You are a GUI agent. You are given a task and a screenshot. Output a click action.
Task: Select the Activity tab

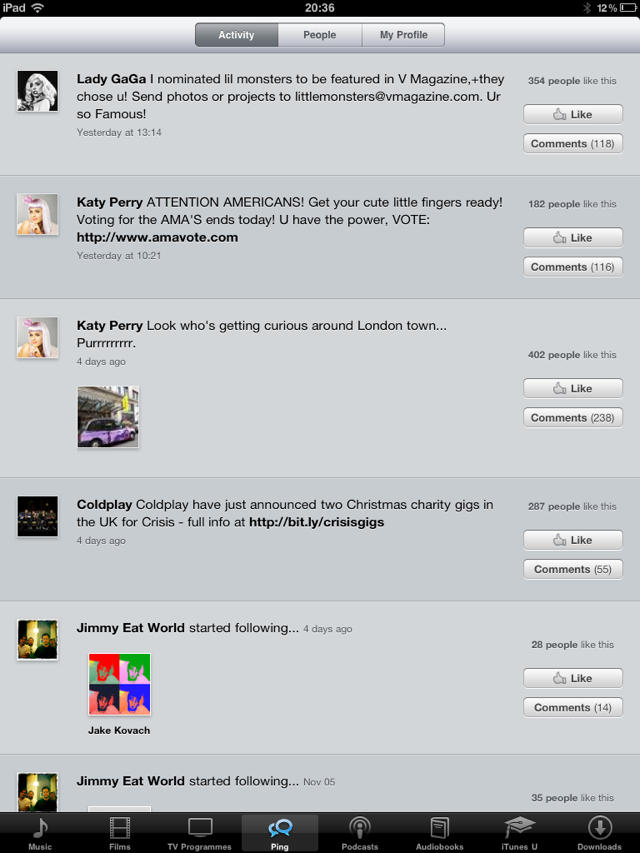click(x=237, y=35)
